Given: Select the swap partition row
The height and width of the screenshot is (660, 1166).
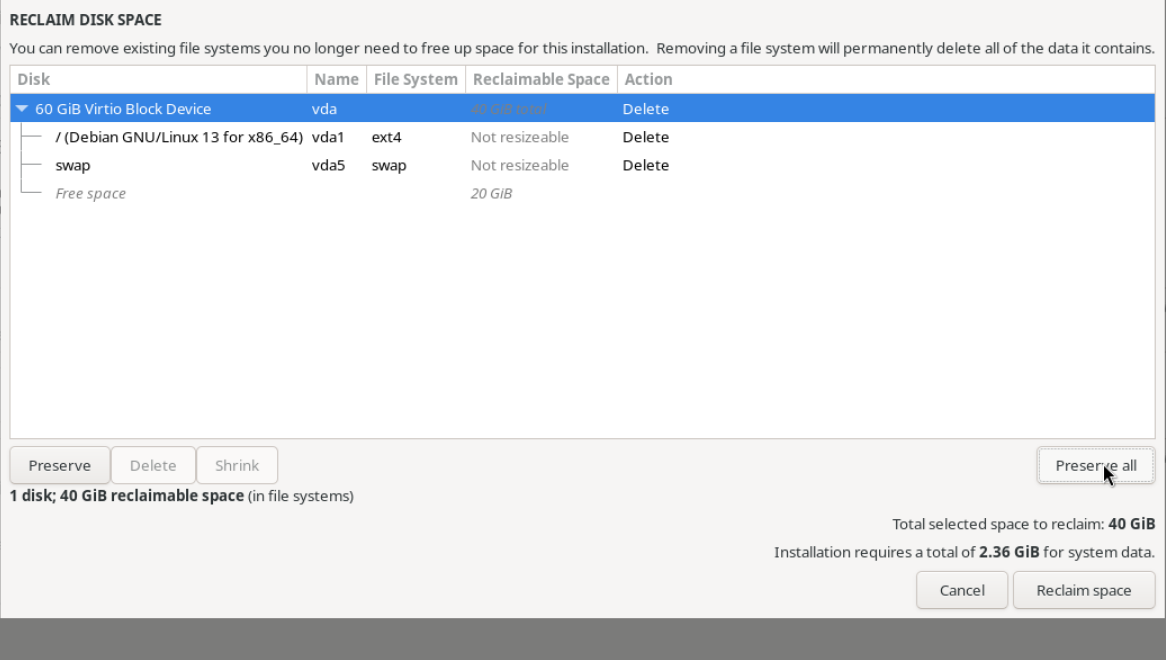Looking at the screenshot, I should pyautogui.click(x=582, y=165).
